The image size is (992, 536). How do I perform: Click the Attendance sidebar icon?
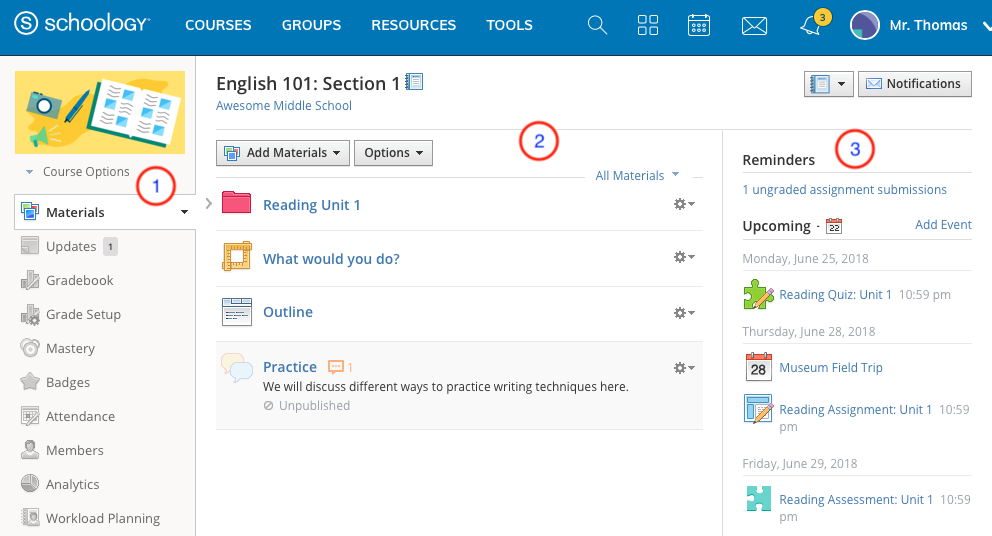[x=30, y=416]
